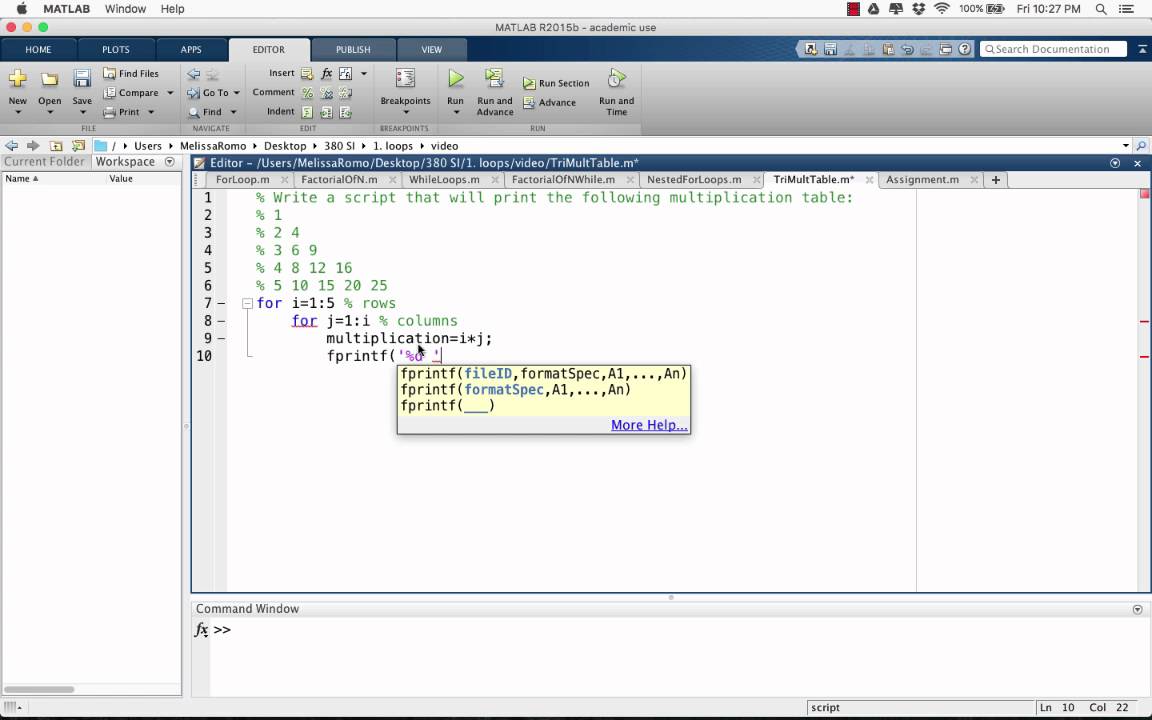
Task: Expand the Print dropdown arrow
Action: coord(151,112)
